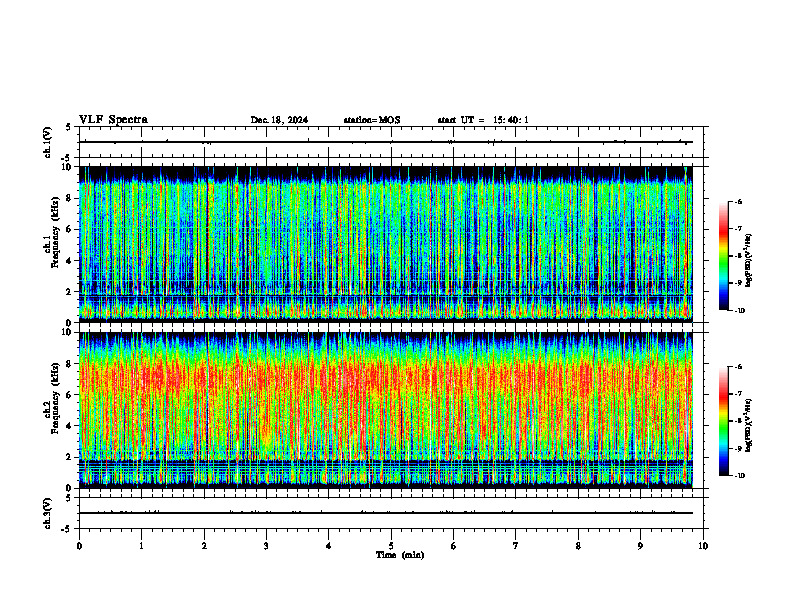Click the ch.1 spectrogram panel

point(386,244)
